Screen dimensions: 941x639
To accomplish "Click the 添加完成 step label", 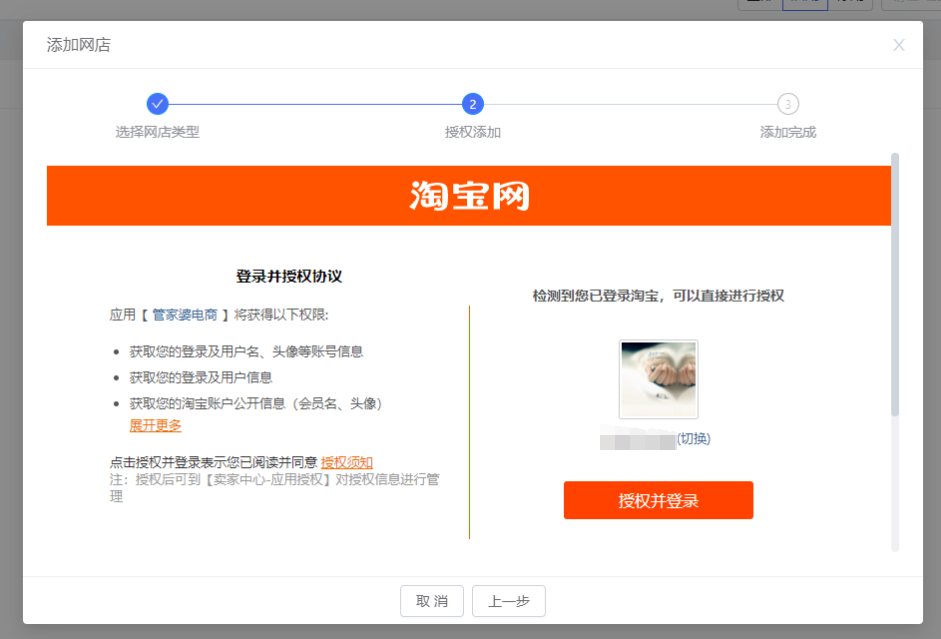I will click(788, 132).
